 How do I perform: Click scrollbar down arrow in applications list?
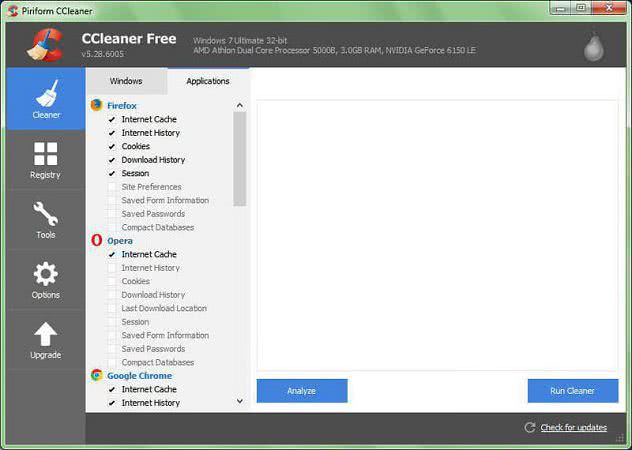point(240,401)
